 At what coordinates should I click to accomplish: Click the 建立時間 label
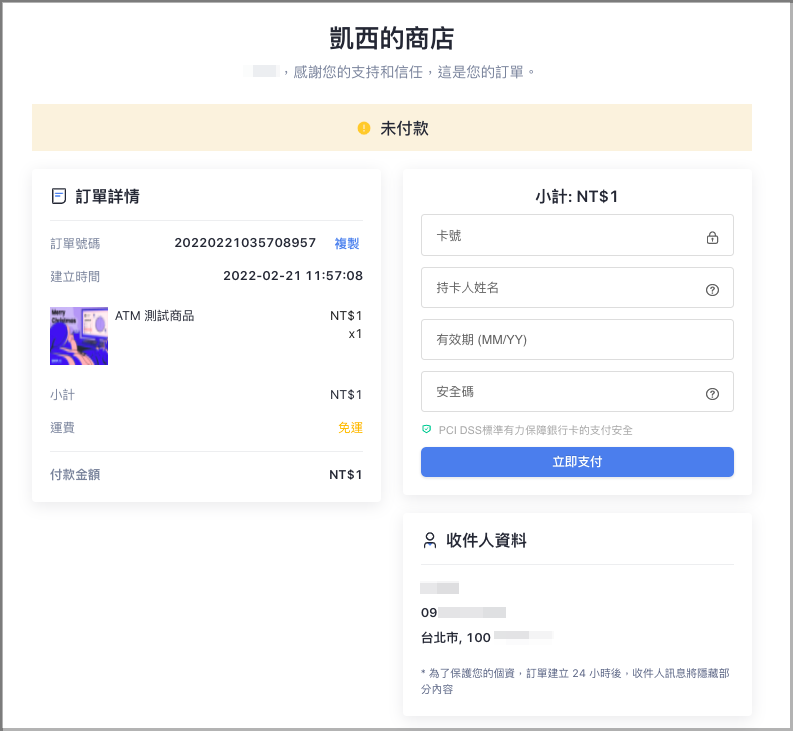(75, 277)
